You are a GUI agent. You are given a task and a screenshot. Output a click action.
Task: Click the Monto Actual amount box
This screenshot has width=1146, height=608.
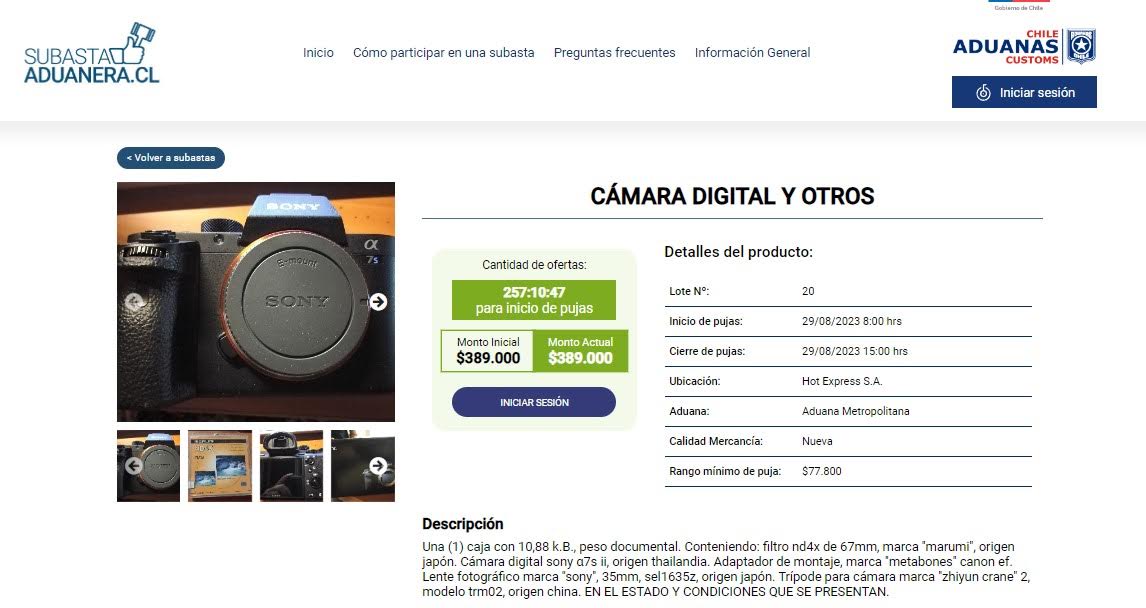[x=580, y=351]
